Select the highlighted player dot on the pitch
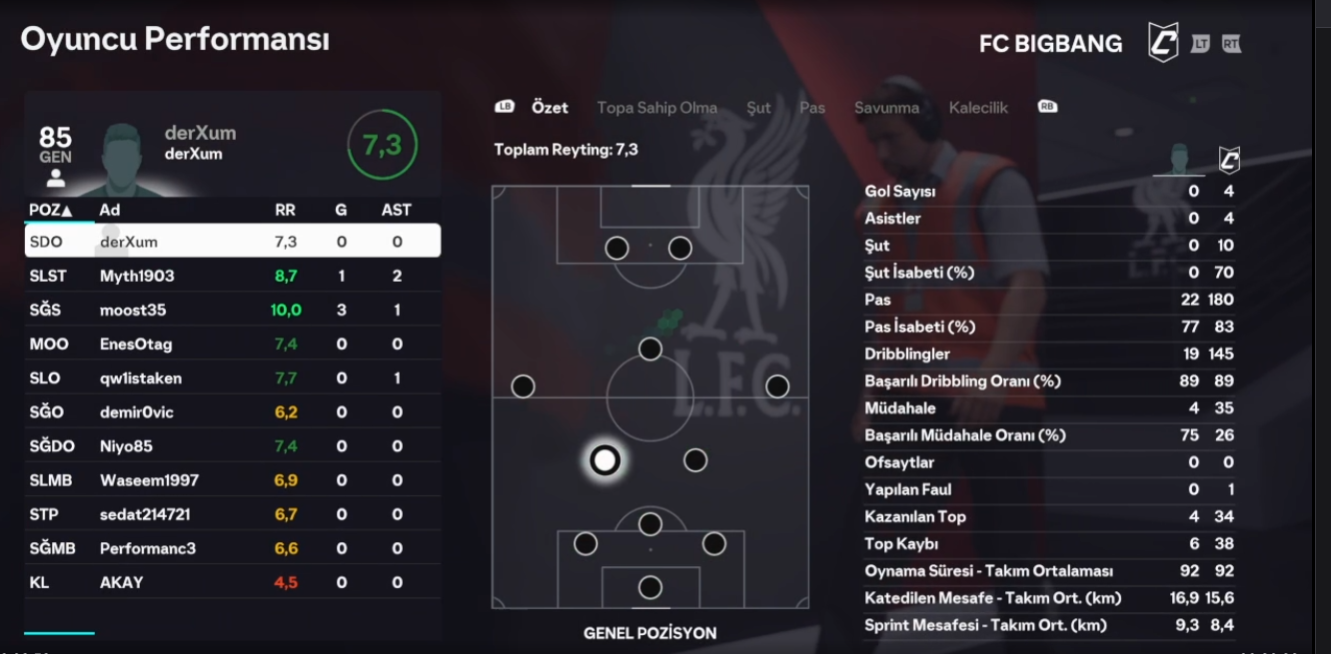Image resolution: width=1331 pixels, height=654 pixels. [x=604, y=460]
